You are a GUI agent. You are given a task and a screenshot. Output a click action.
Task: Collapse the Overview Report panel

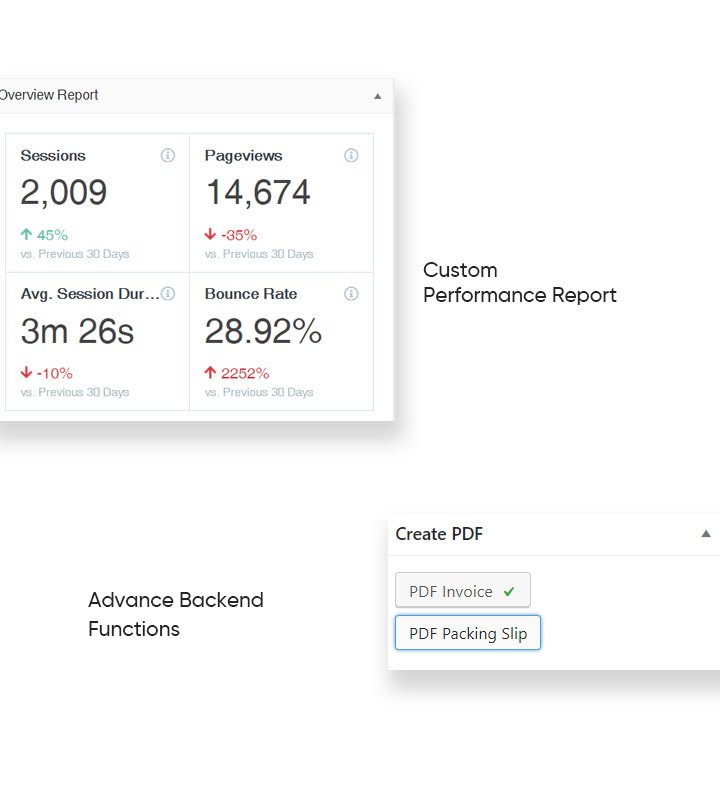coord(377,96)
